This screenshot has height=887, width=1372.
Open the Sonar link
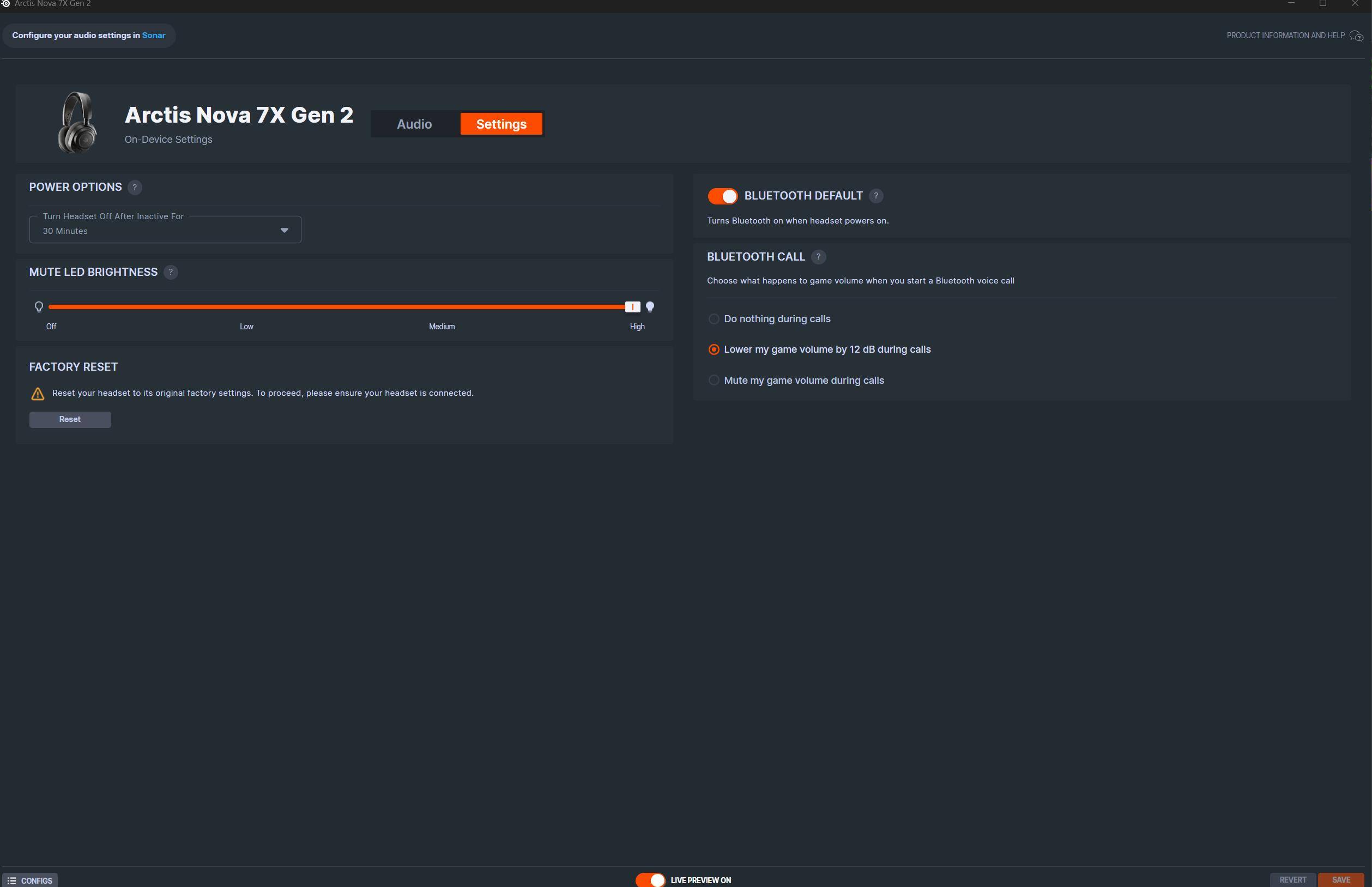[154, 35]
